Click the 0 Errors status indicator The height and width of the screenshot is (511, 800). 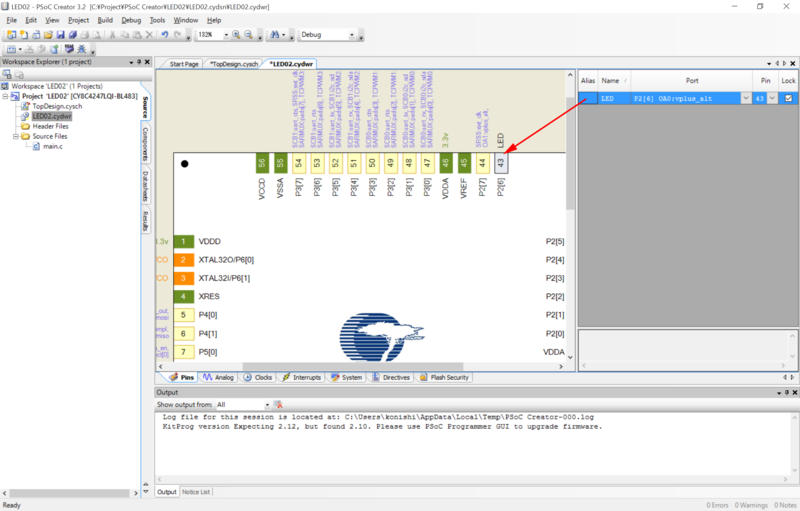[x=717, y=505]
